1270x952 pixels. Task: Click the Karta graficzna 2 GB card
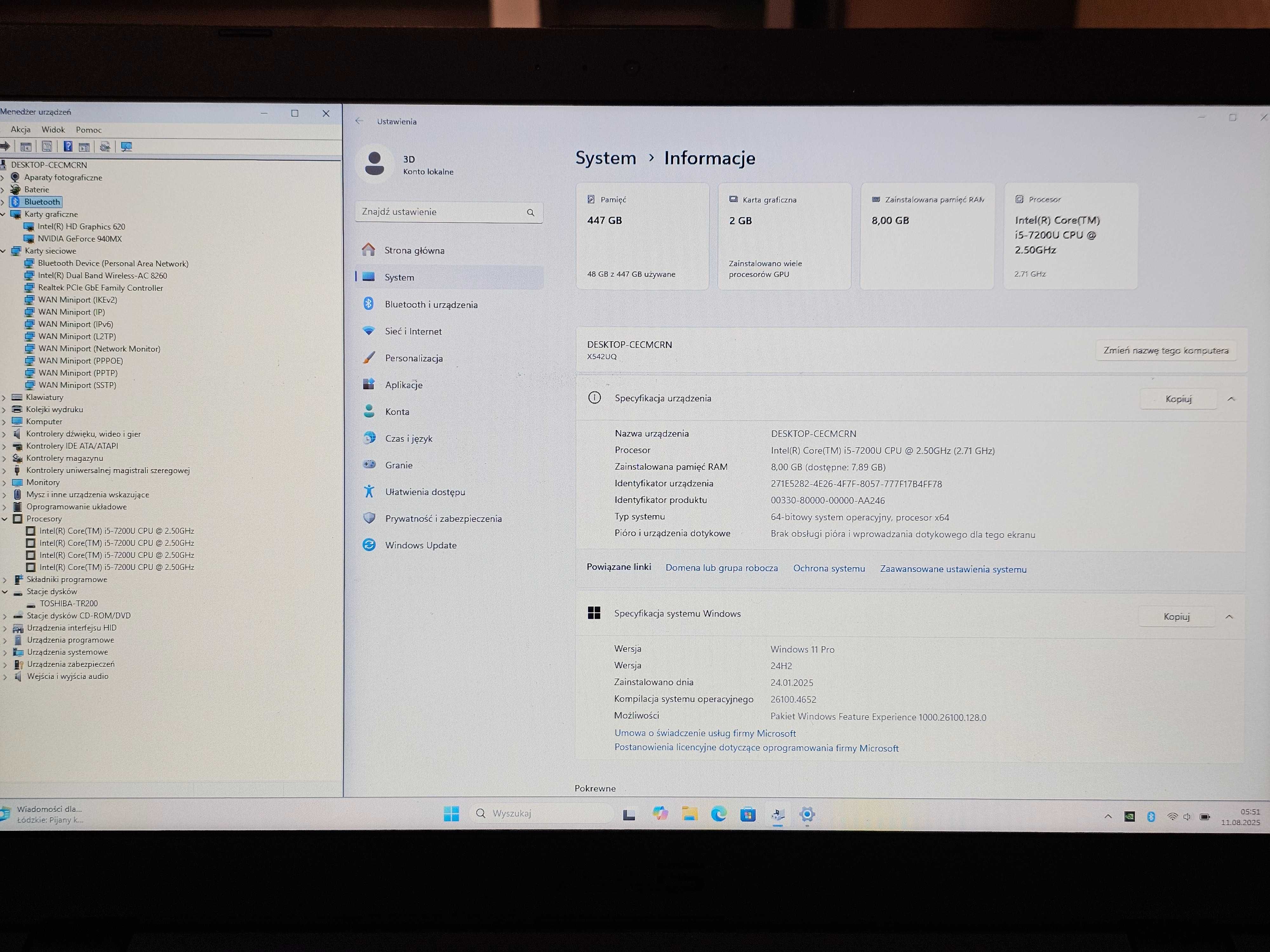point(784,236)
